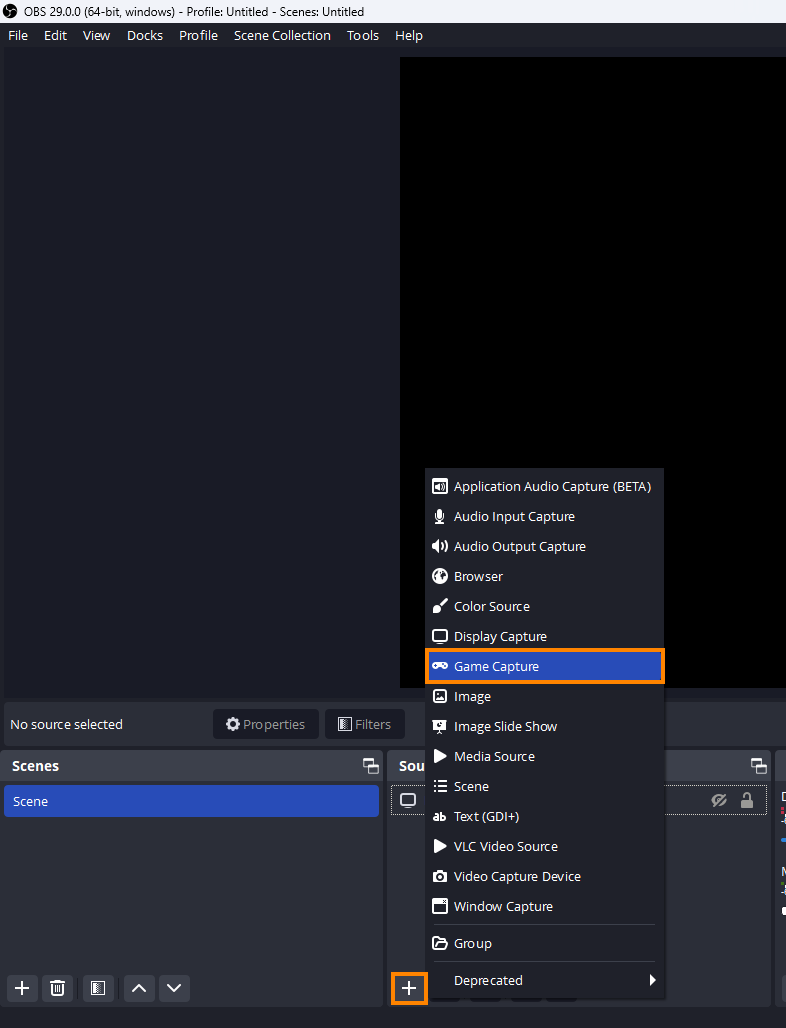
Task: Add a Color Source
Action: (x=544, y=606)
